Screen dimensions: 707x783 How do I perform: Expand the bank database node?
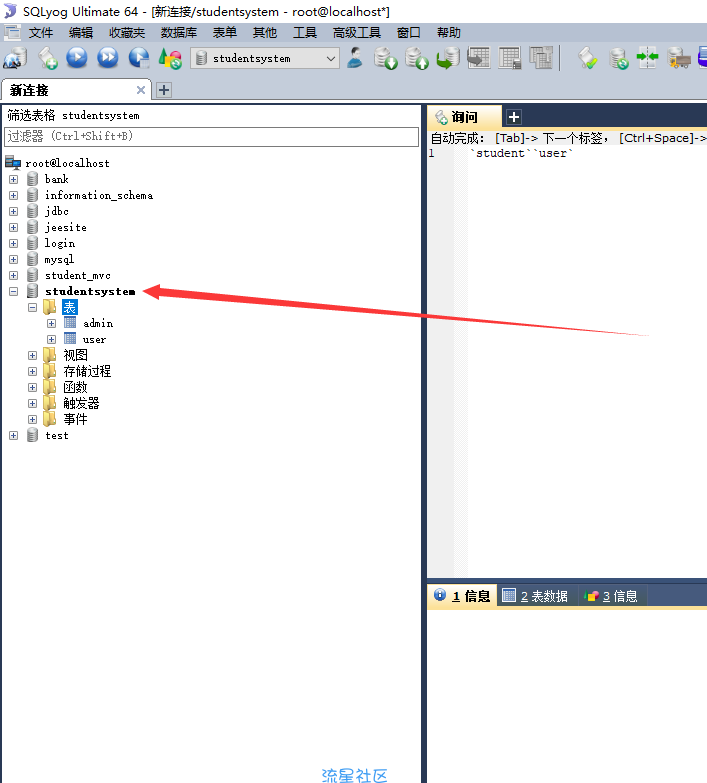[x=13, y=179]
